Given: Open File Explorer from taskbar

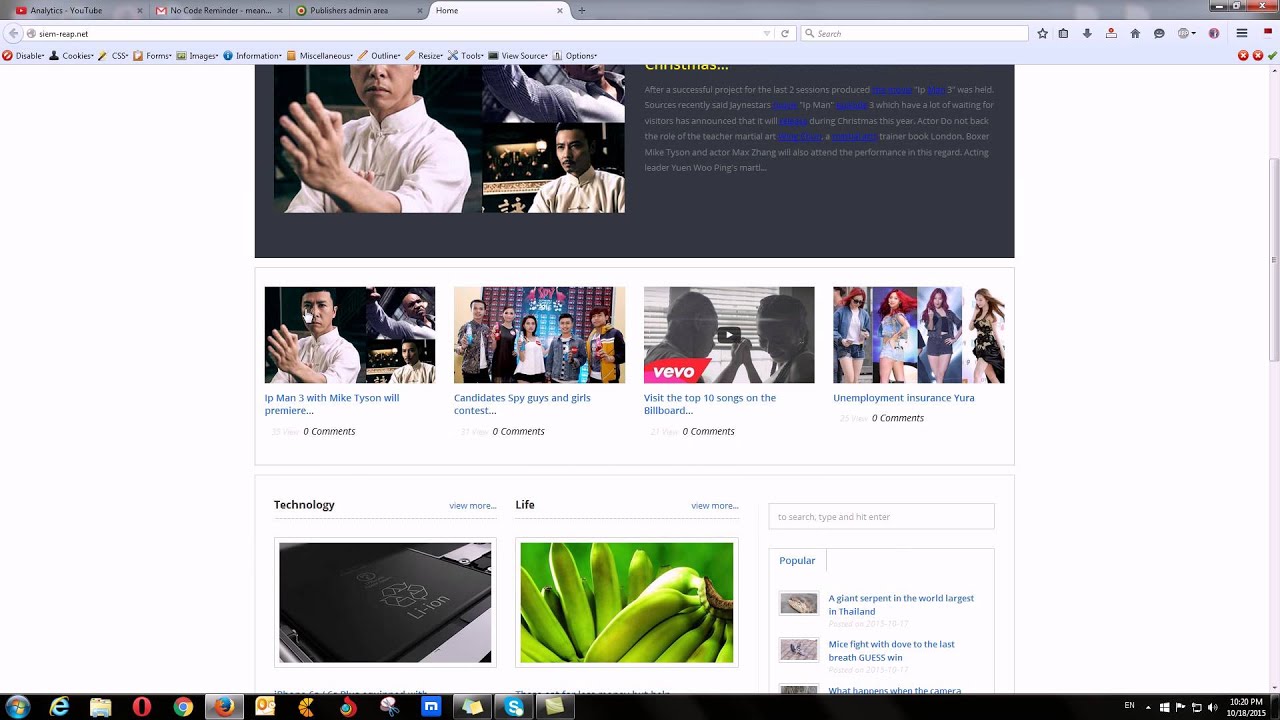Looking at the screenshot, I should point(101,707).
